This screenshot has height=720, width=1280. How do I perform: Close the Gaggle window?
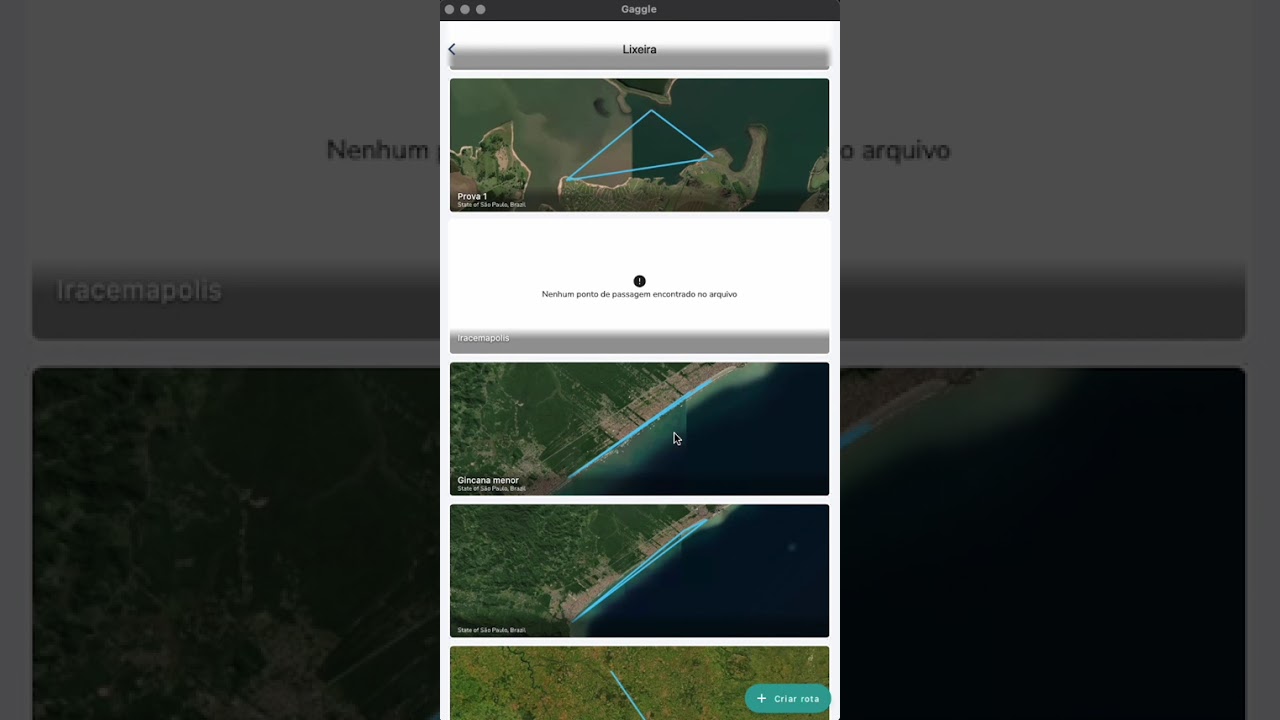tap(450, 9)
